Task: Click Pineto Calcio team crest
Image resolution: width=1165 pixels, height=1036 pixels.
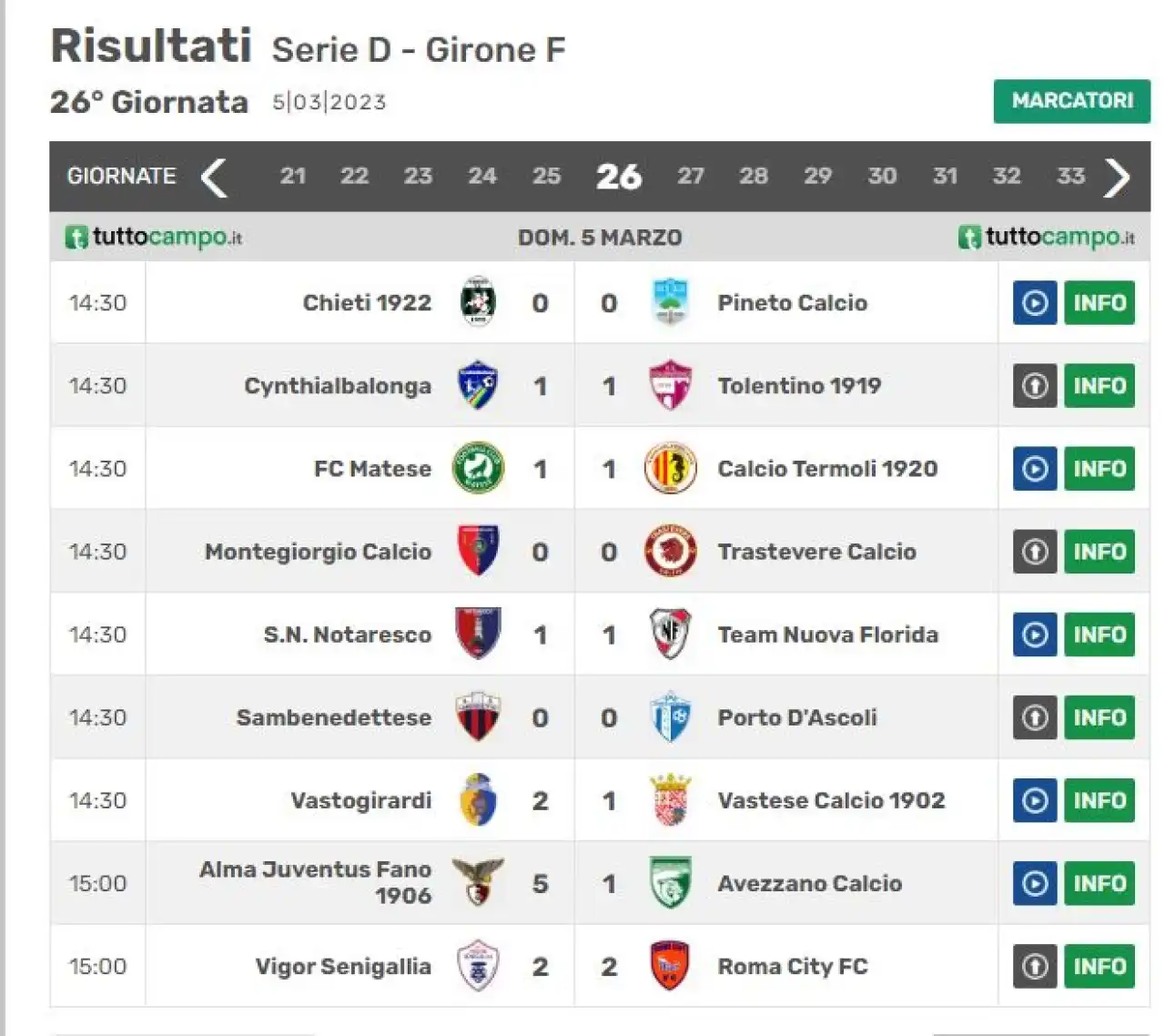Action: [671, 302]
